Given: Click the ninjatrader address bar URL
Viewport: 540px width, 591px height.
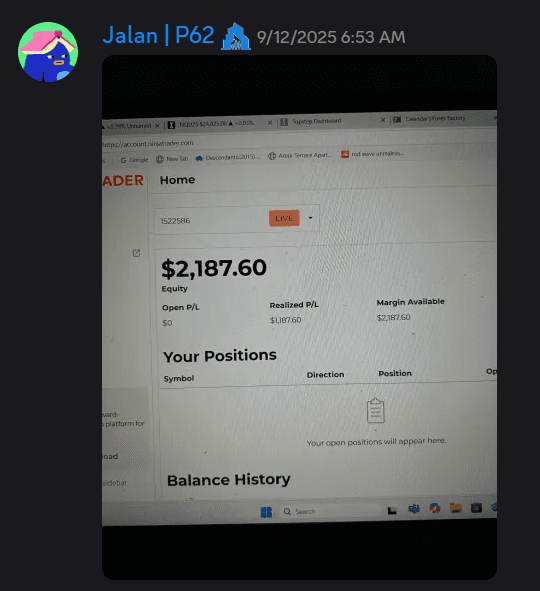Looking at the screenshot, I should (148, 144).
